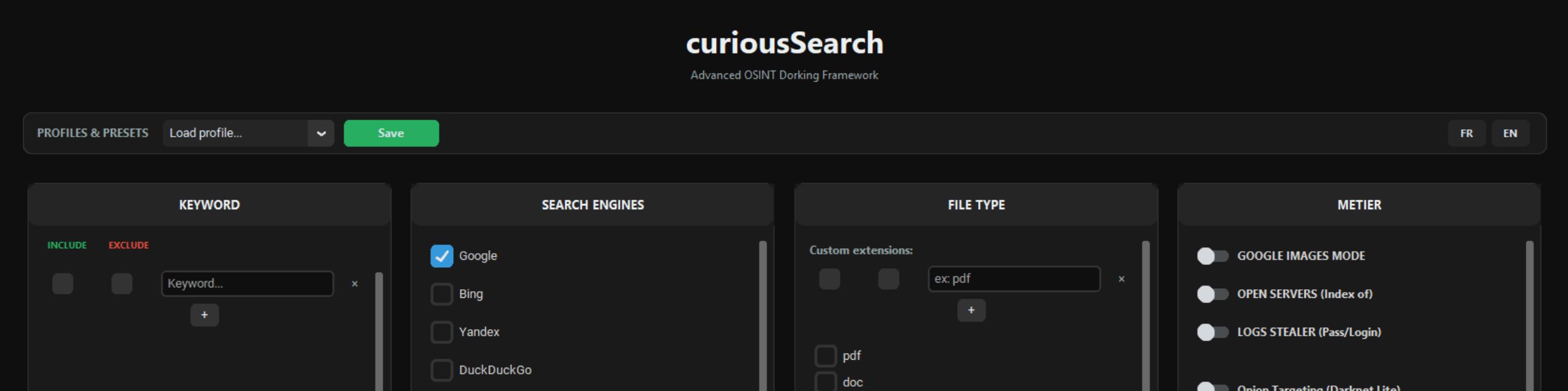Add a custom extension with plus button

click(971, 310)
